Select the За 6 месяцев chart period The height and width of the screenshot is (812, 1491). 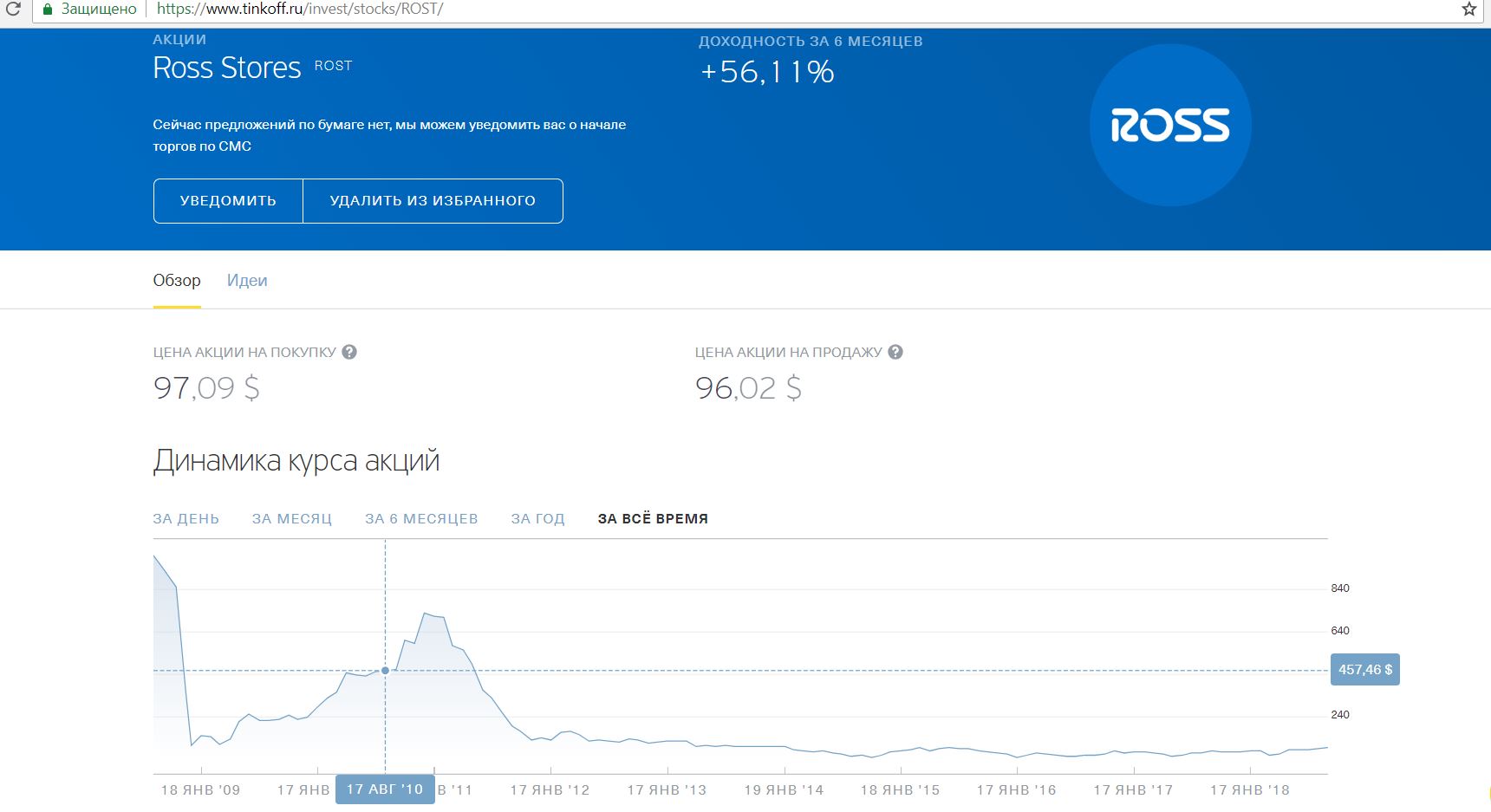pyautogui.click(x=421, y=519)
